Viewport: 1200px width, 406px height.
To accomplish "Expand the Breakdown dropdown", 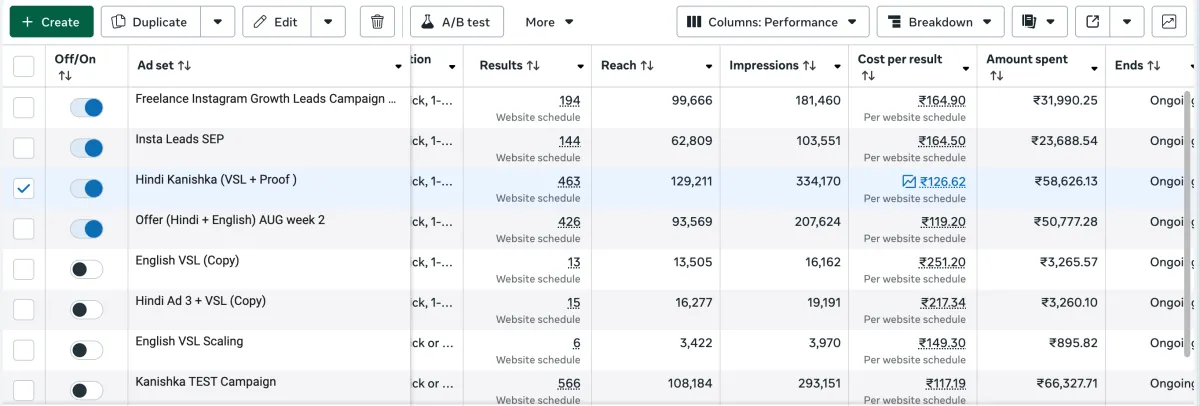I will (940, 22).
